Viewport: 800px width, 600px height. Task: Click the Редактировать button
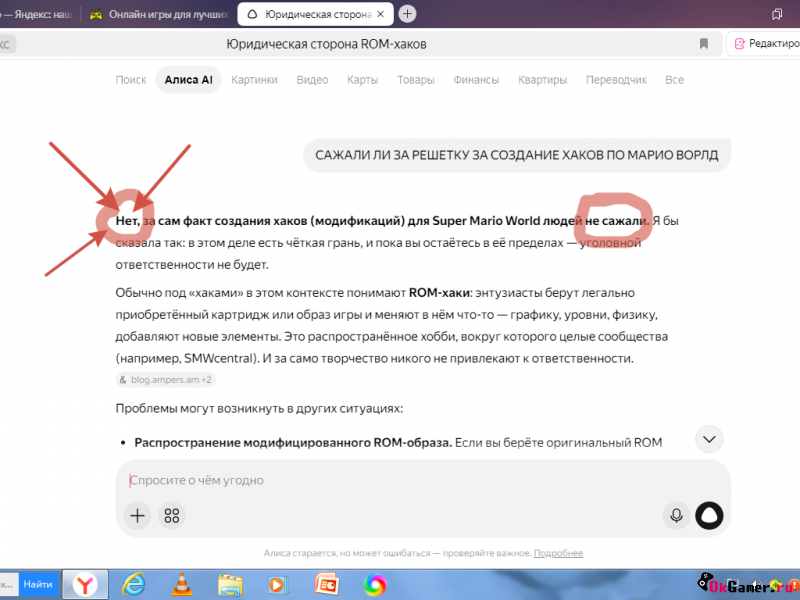[x=764, y=44]
